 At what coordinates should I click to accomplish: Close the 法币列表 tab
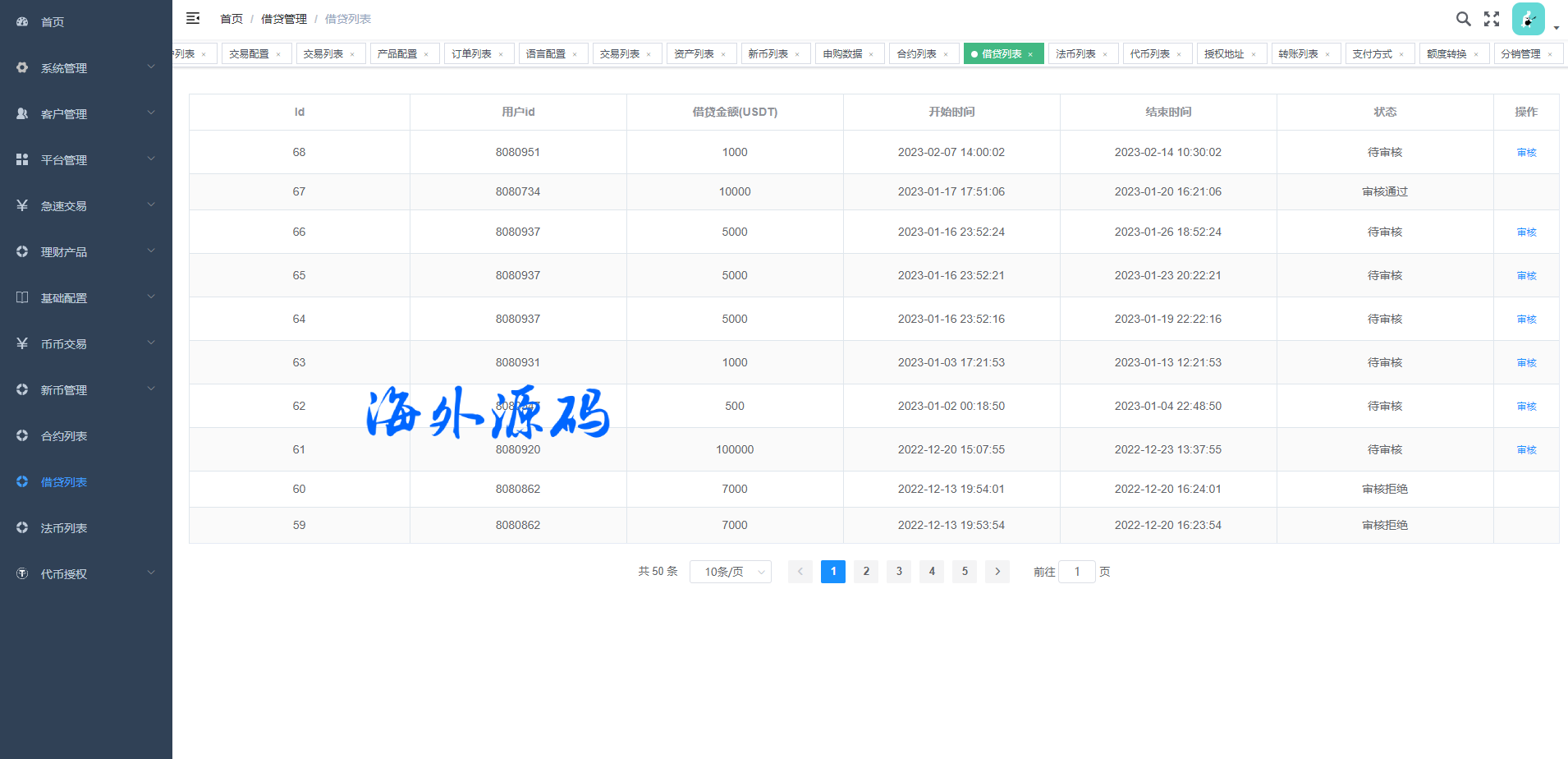pos(1105,55)
